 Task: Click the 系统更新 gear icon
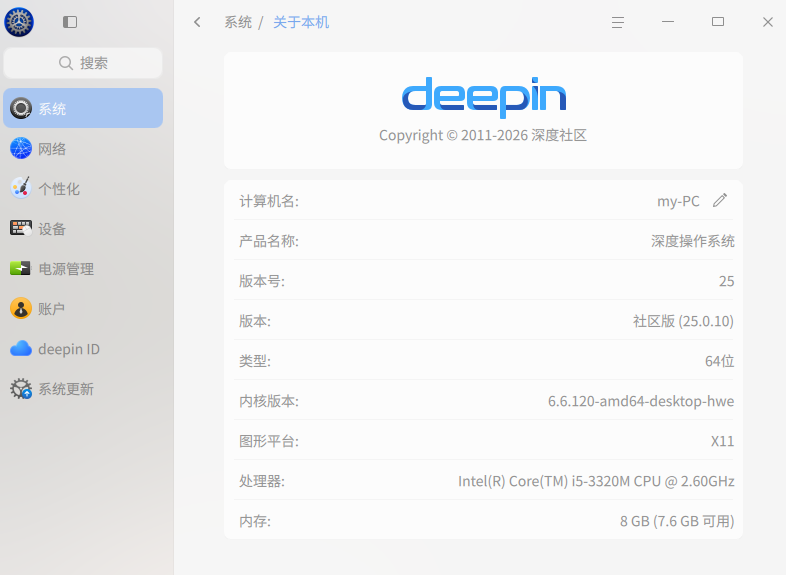21,389
